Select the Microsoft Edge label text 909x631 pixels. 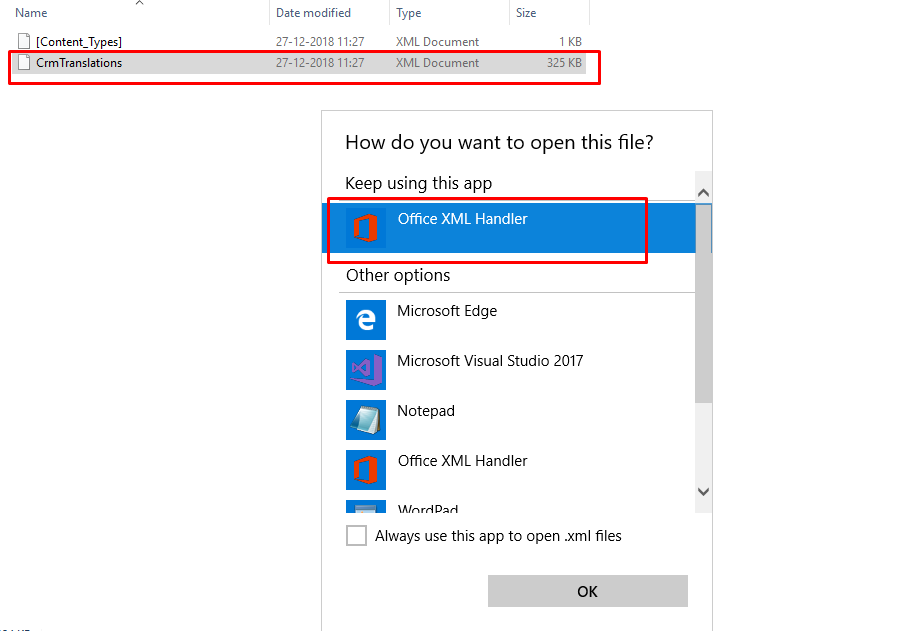click(x=447, y=311)
